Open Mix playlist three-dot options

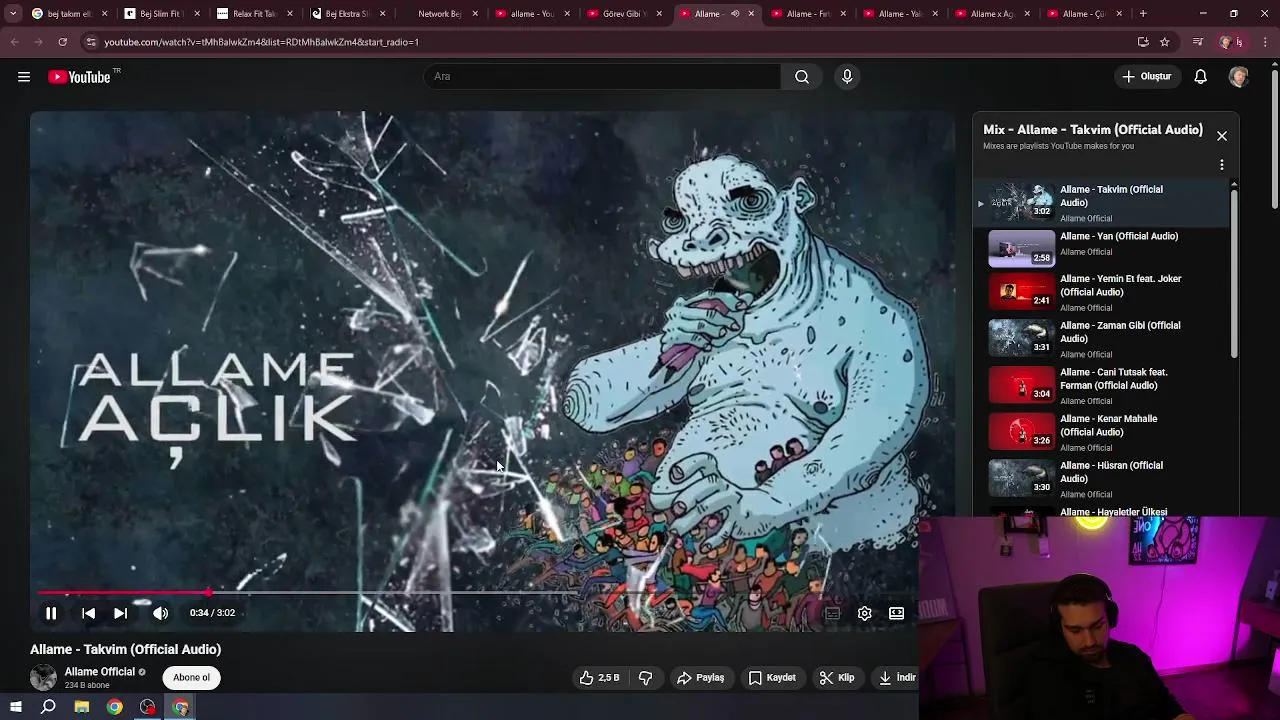click(1222, 165)
